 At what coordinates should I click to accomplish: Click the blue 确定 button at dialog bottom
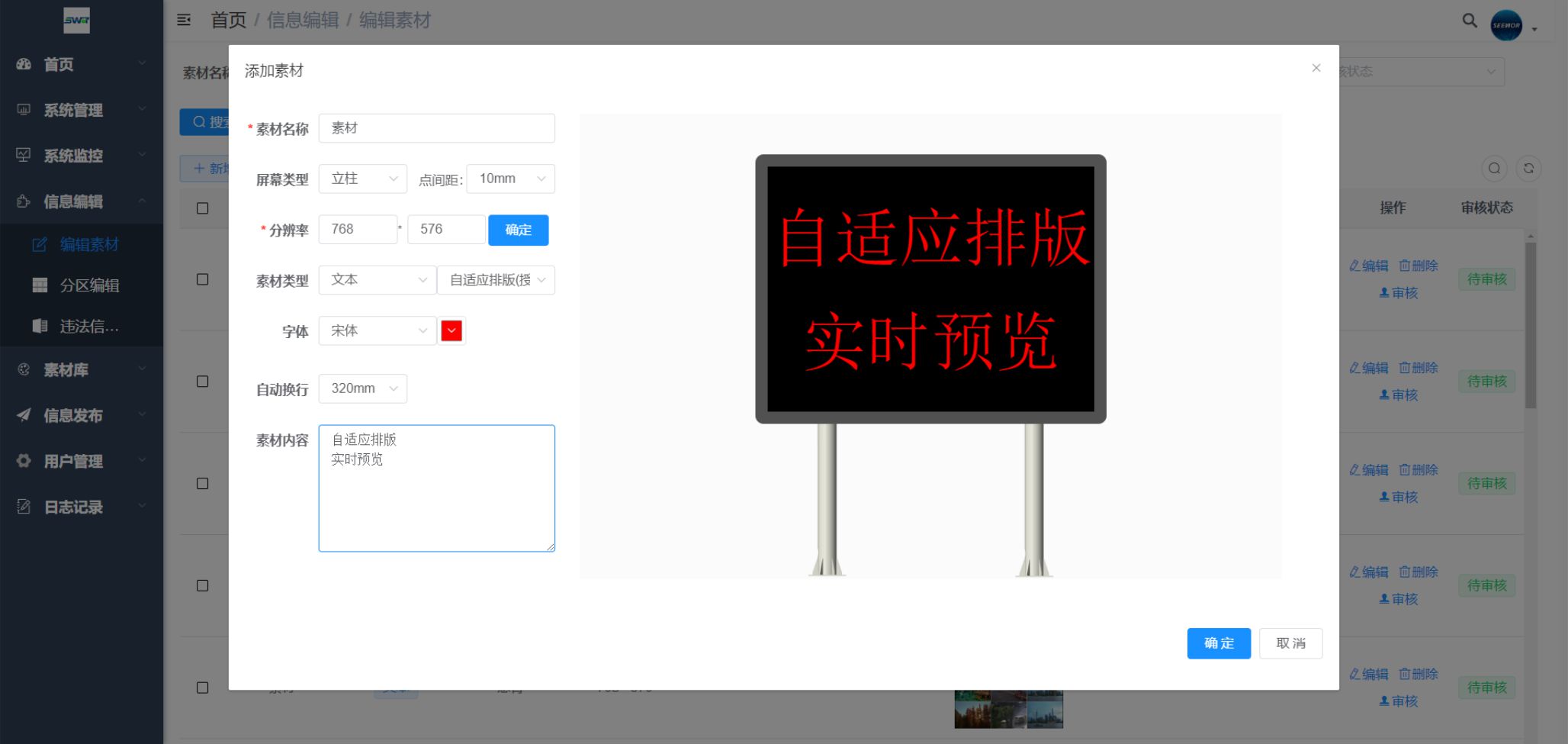click(1218, 643)
